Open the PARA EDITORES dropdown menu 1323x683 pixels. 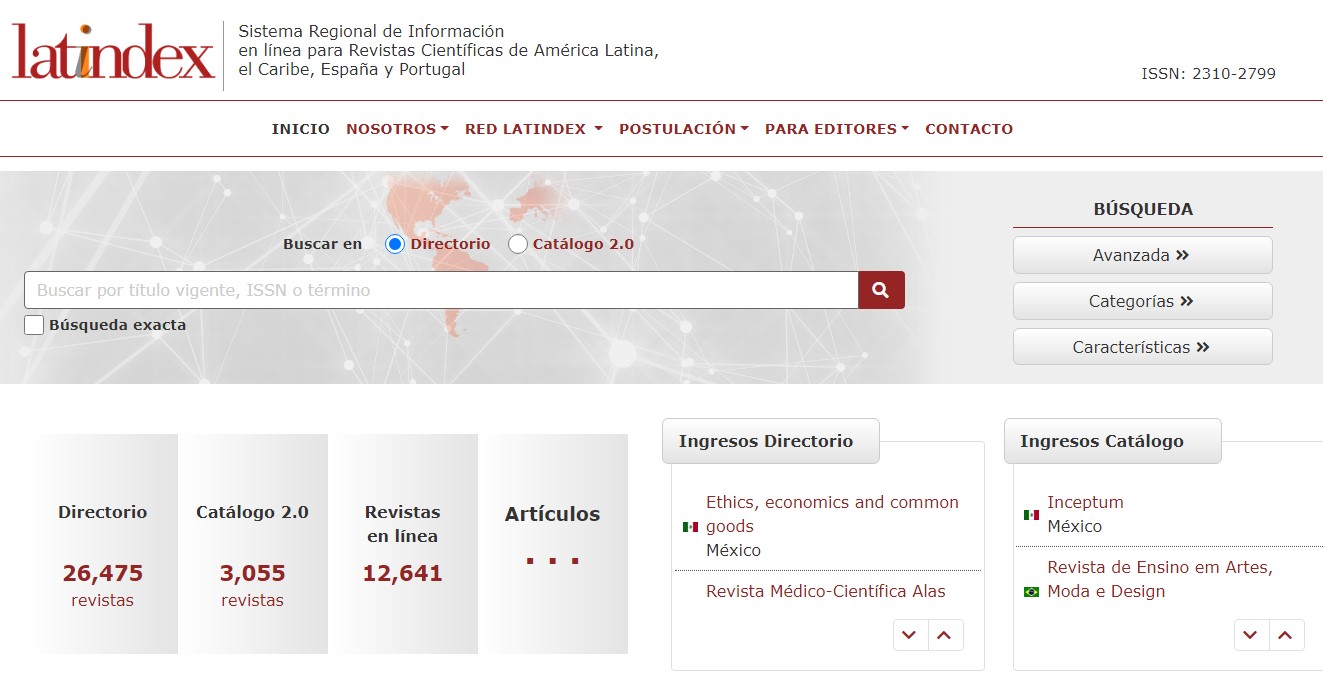coord(836,128)
